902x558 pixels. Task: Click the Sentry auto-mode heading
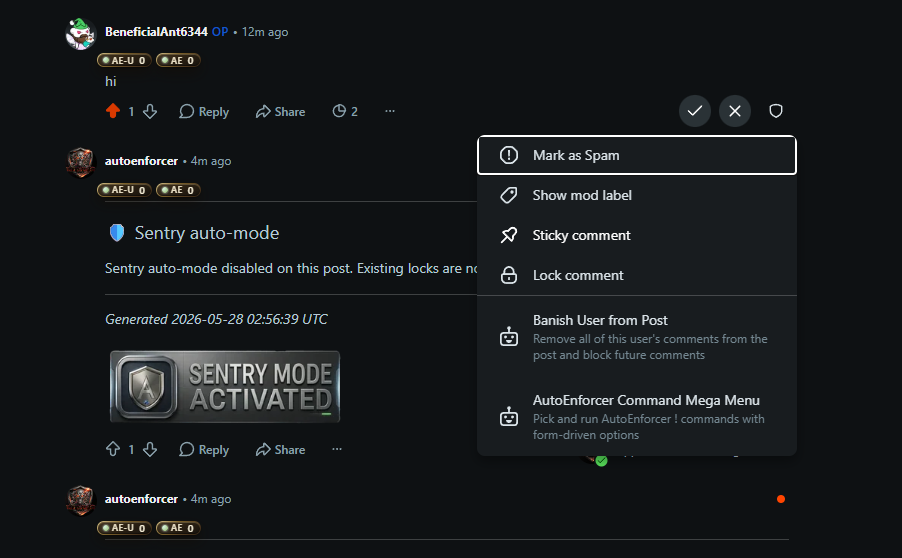[x=207, y=233]
